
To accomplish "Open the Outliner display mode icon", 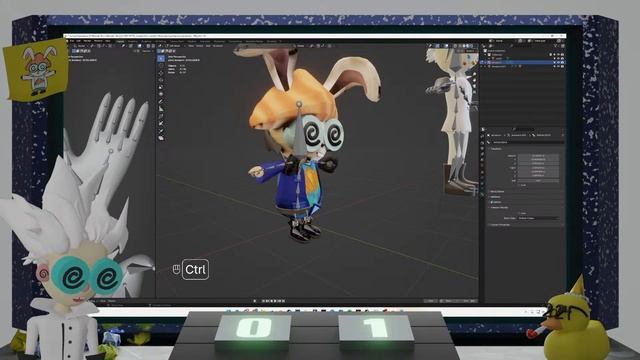I will 491,46.
